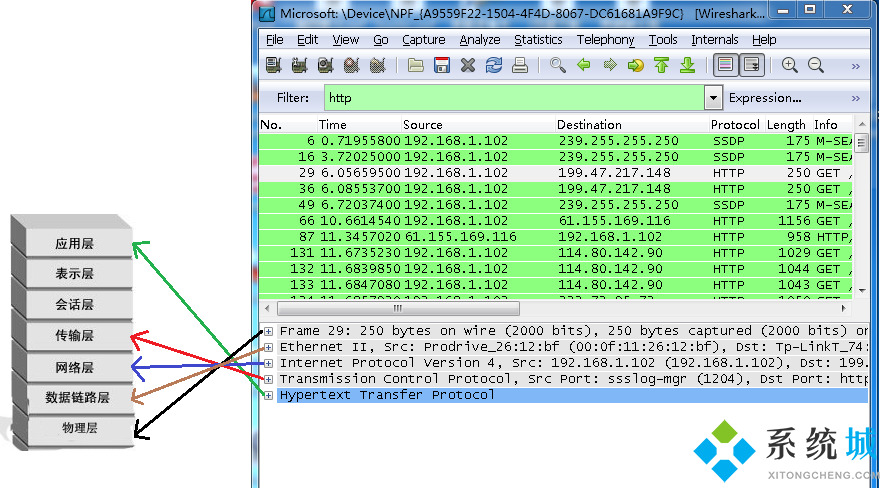Sort the packet list by Protocol column header

tap(735, 125)
